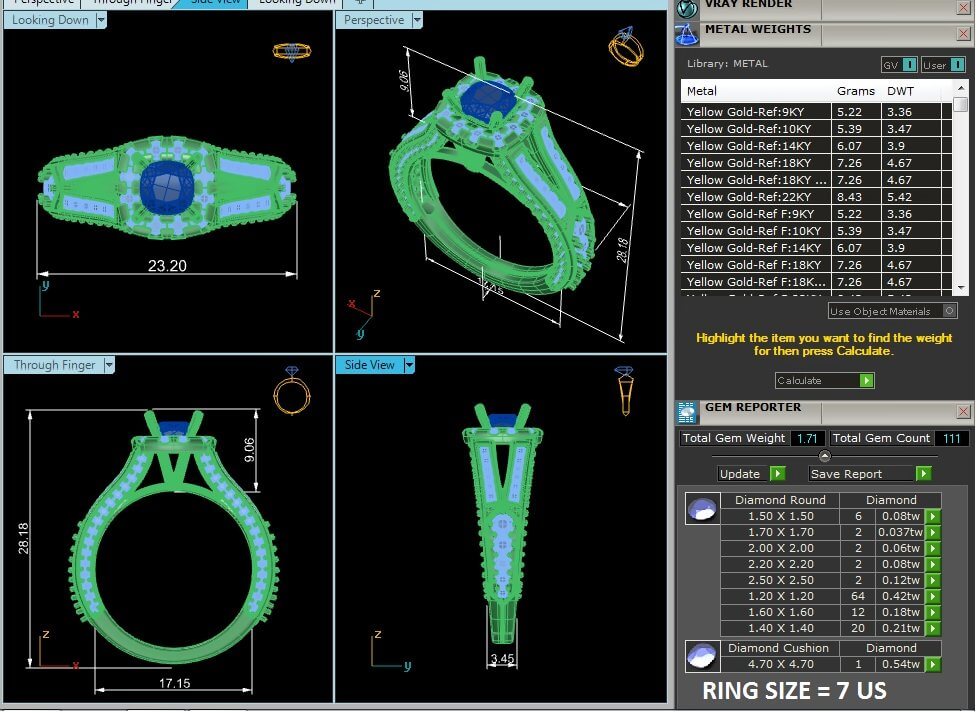Click green arrow for 4.70 X 4.70 cushion

[x=933, y=665]
